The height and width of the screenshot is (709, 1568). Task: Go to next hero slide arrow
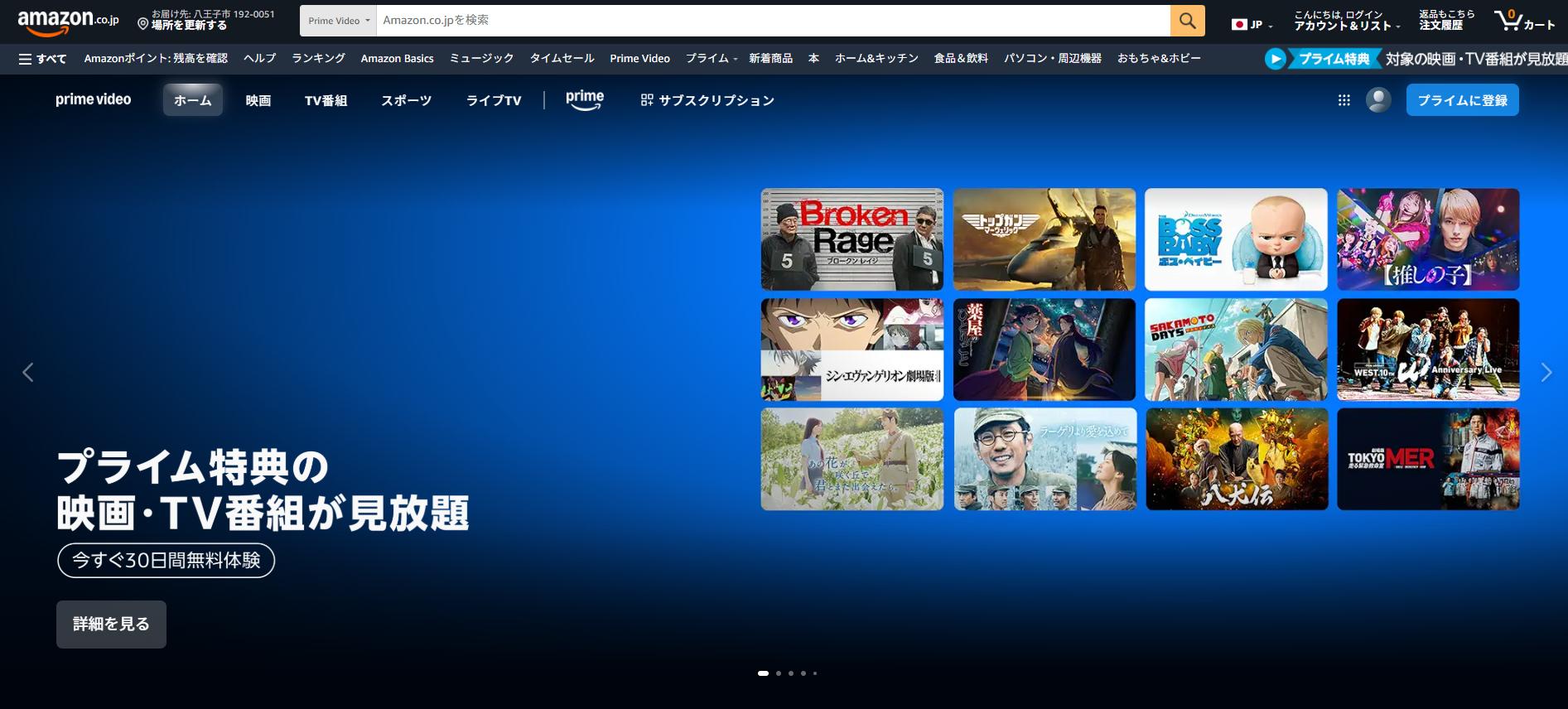point(1546,373)
